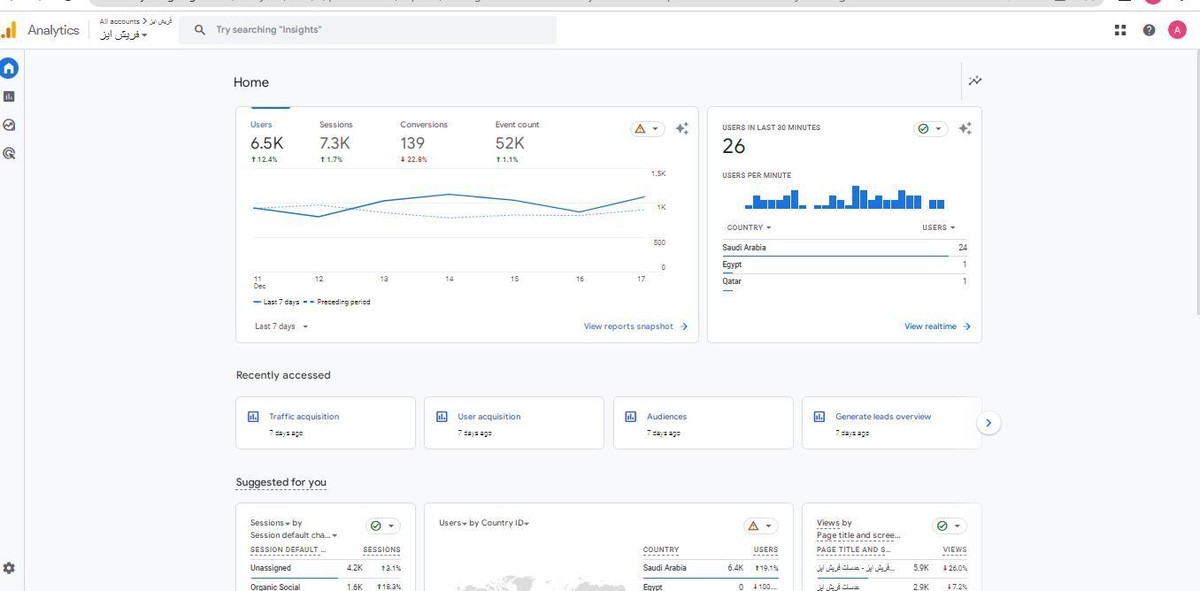Screen dimensions: 1200x591
Task: Open the account avatar in top right
Action: pos(1177,30)
